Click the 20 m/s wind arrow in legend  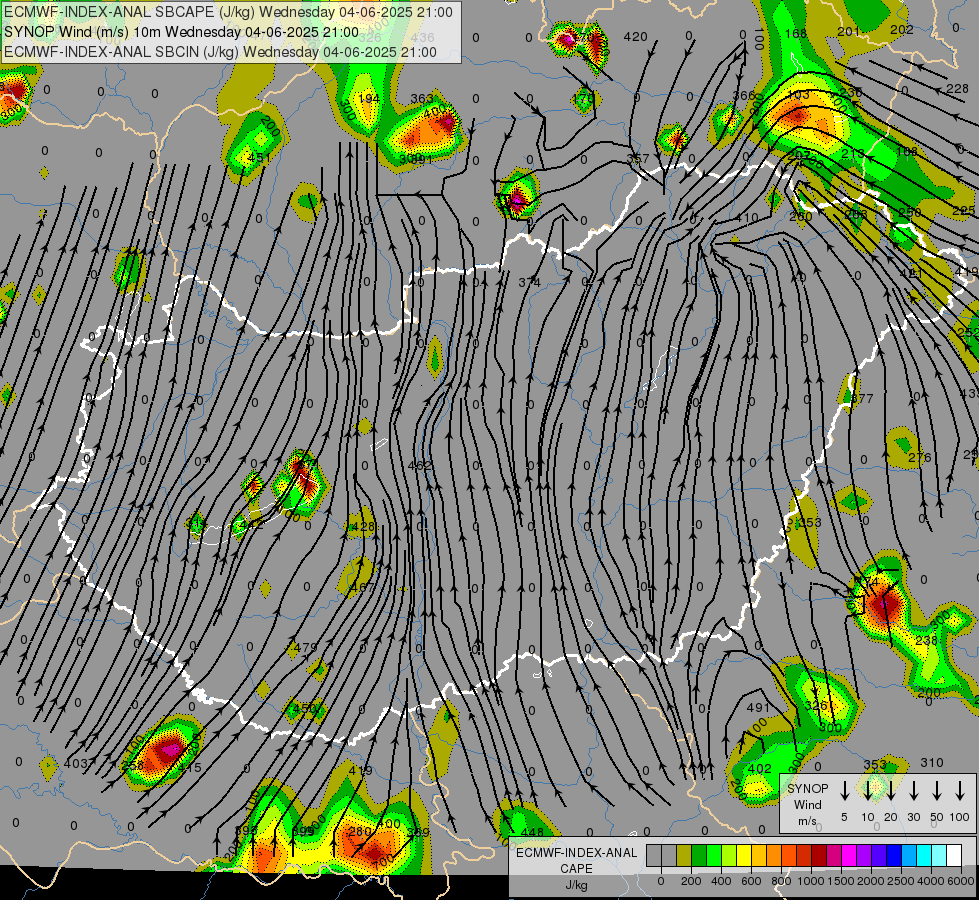pyautogui.click(x=891, y=790)
